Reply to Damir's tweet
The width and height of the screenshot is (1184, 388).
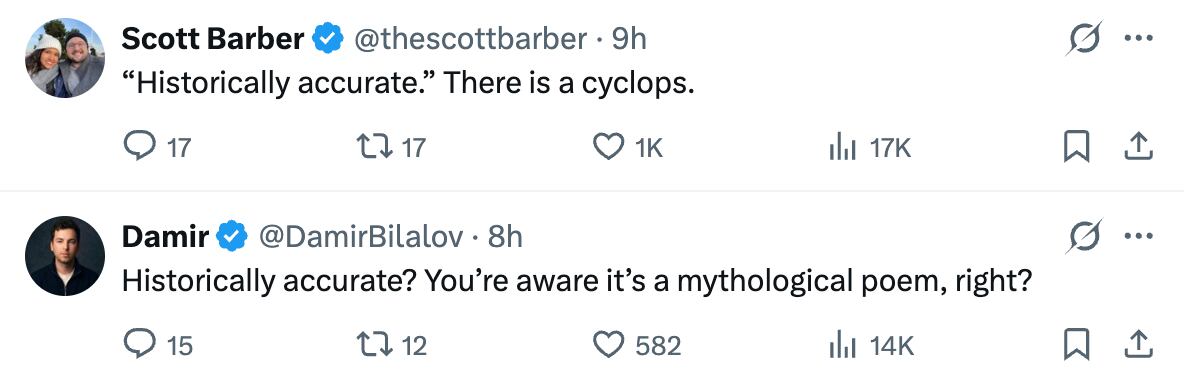[139, 344]
